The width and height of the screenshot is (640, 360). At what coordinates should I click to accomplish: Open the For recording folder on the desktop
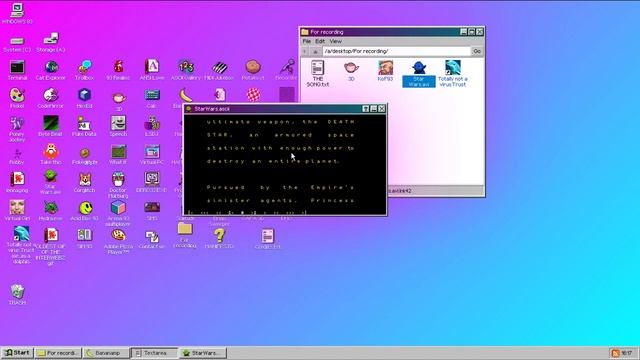[185, 236]
